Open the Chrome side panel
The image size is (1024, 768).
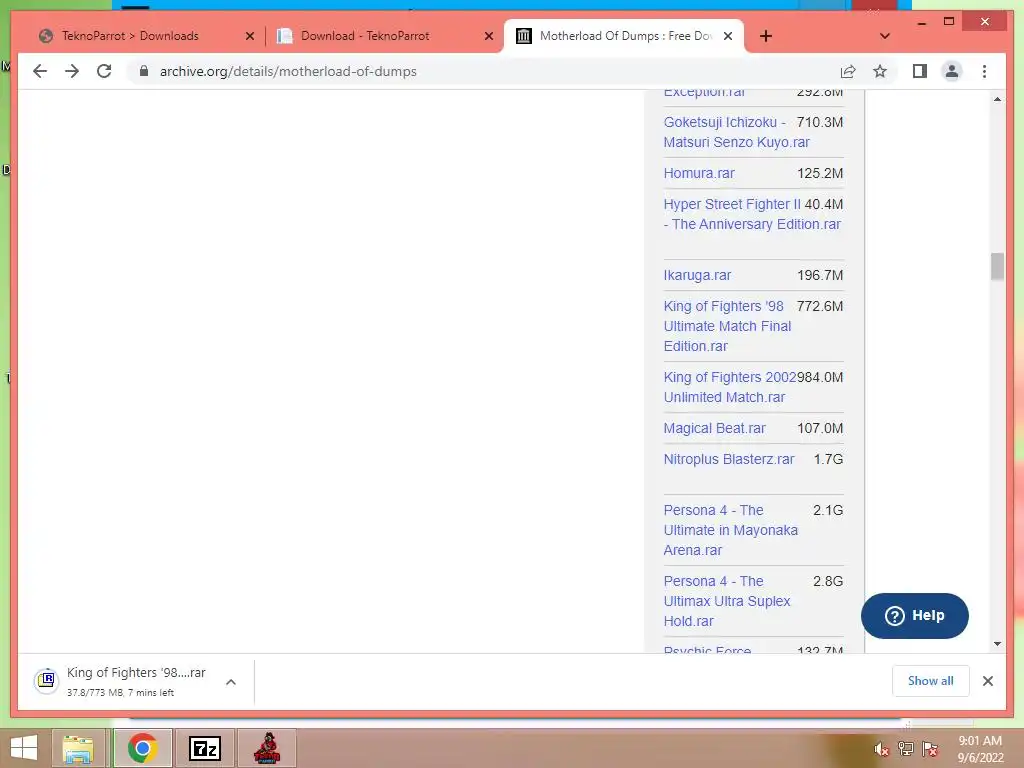point(920,71)
